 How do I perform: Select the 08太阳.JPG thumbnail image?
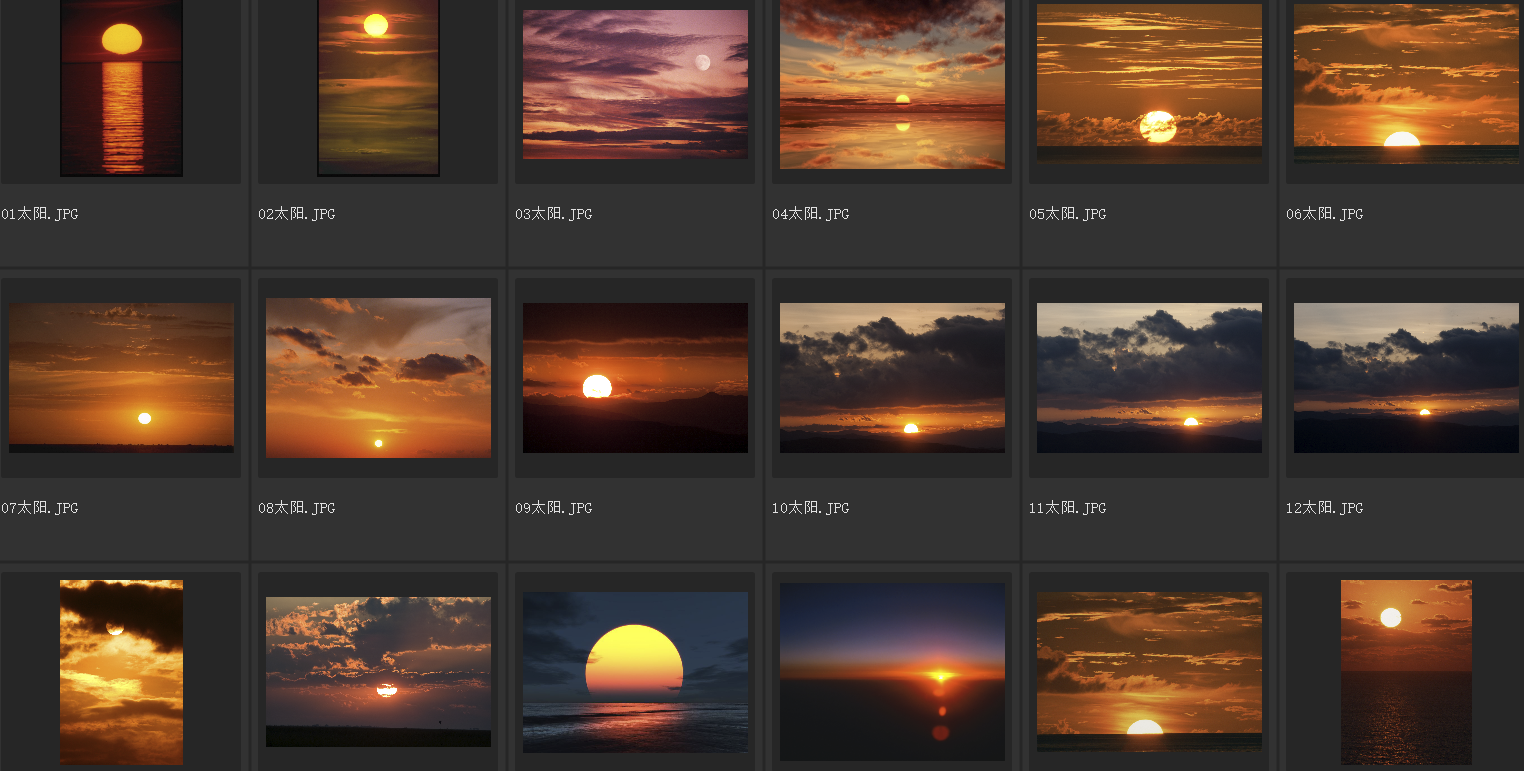[378, 378]
